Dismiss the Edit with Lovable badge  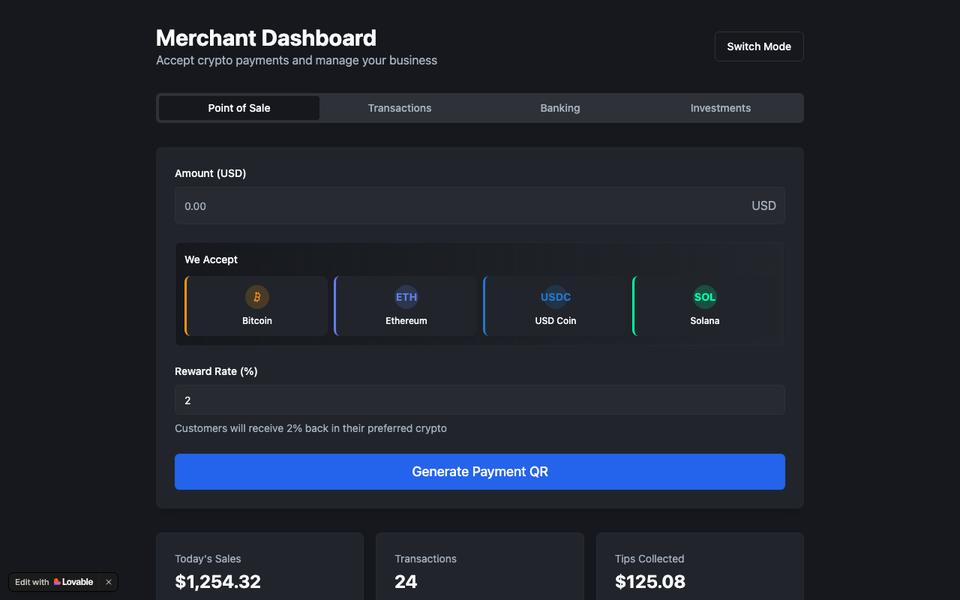pyautogui.click(x=108, y=582)
